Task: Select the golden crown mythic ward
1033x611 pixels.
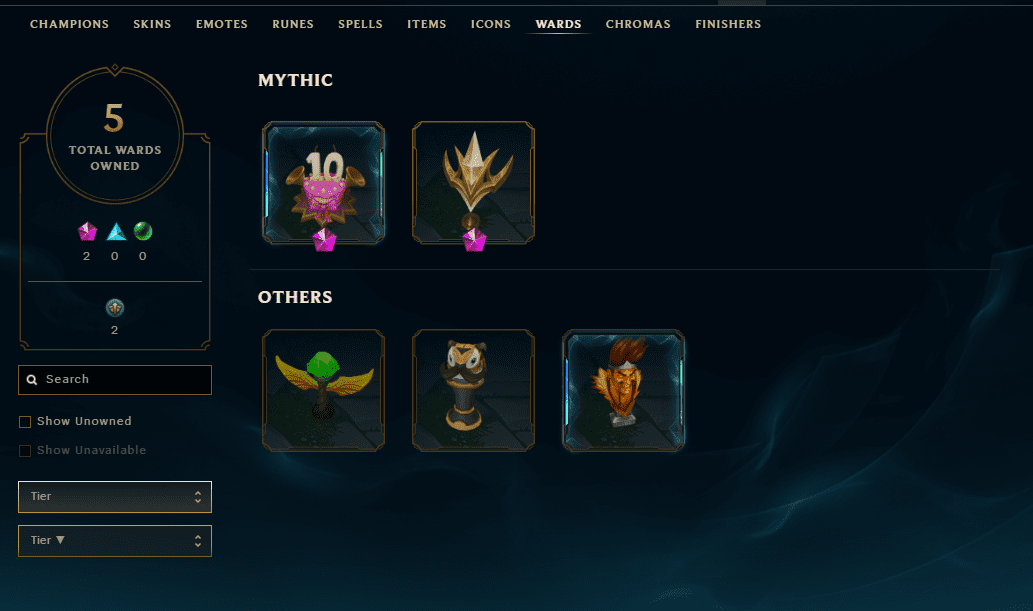Action: (473, 183)
